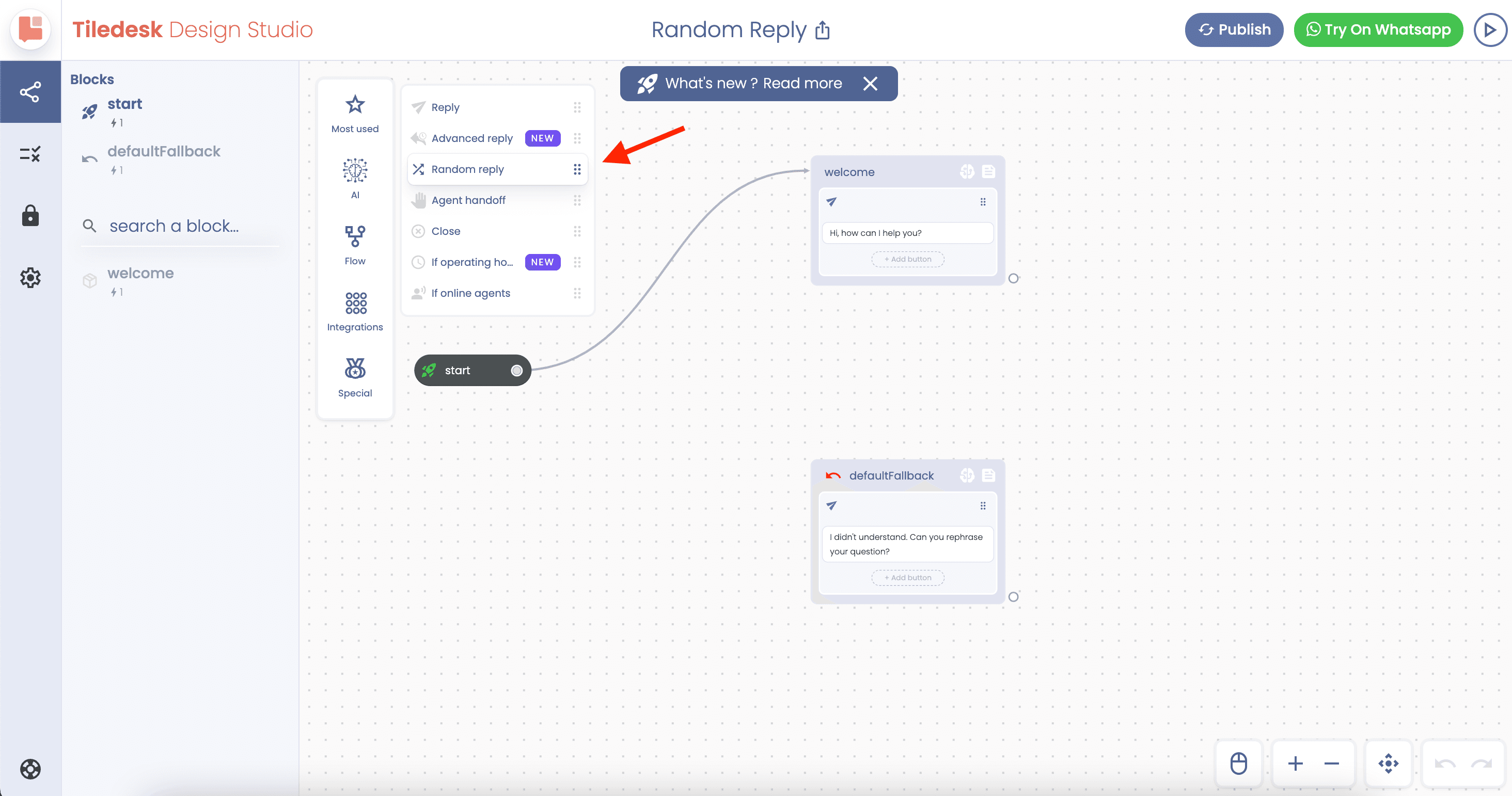Open the lock secrets sidebar icon
This screenshot has height=796, width=1512.
click(x=30, y=216)
